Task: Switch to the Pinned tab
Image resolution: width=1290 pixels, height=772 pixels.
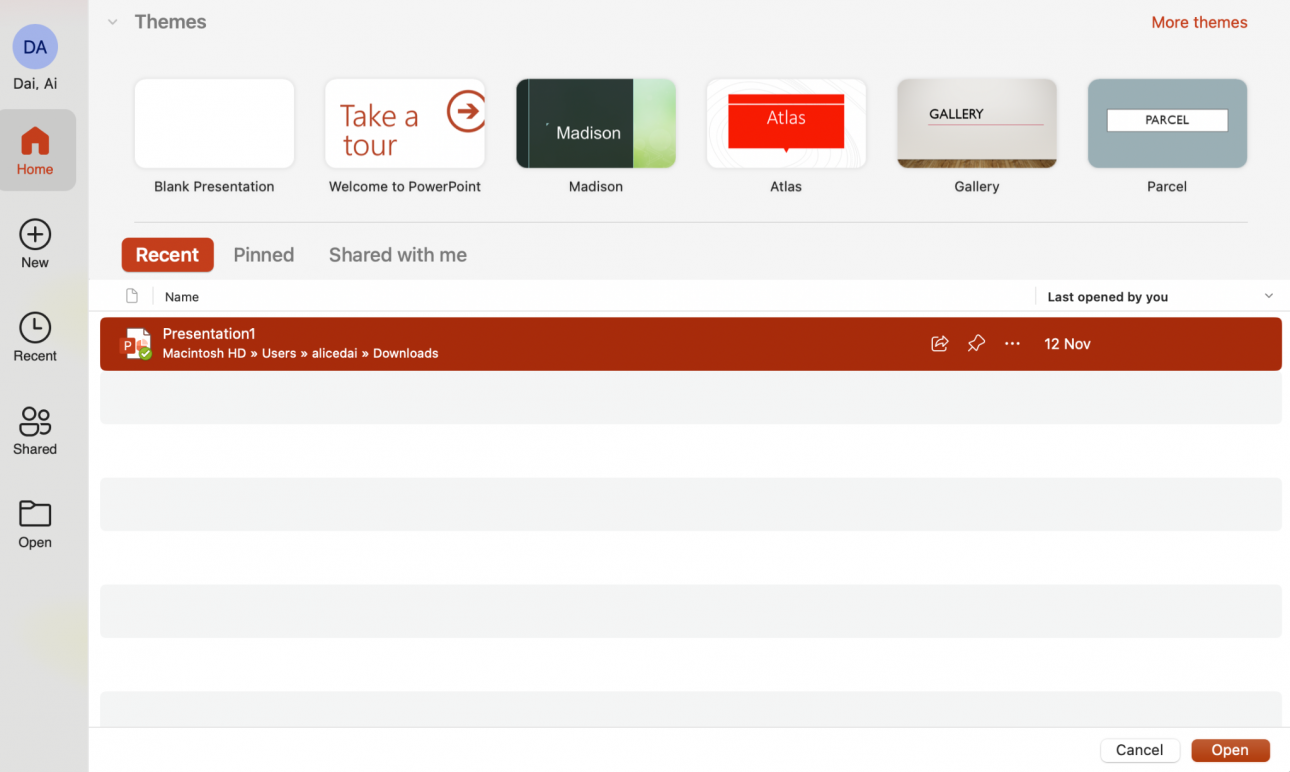Action: (x=264, y=255)
